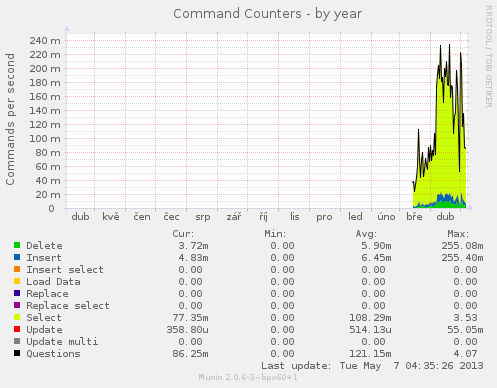Click the 'čen' month label on x-axis
This screenshot has height=388, width=497.
[142, 217]
